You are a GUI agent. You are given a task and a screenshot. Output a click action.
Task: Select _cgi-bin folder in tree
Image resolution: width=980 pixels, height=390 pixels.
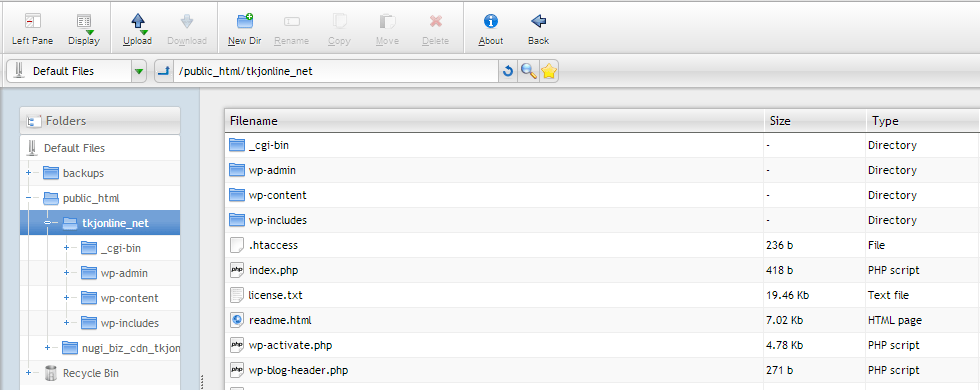click(x=121, y=248)
